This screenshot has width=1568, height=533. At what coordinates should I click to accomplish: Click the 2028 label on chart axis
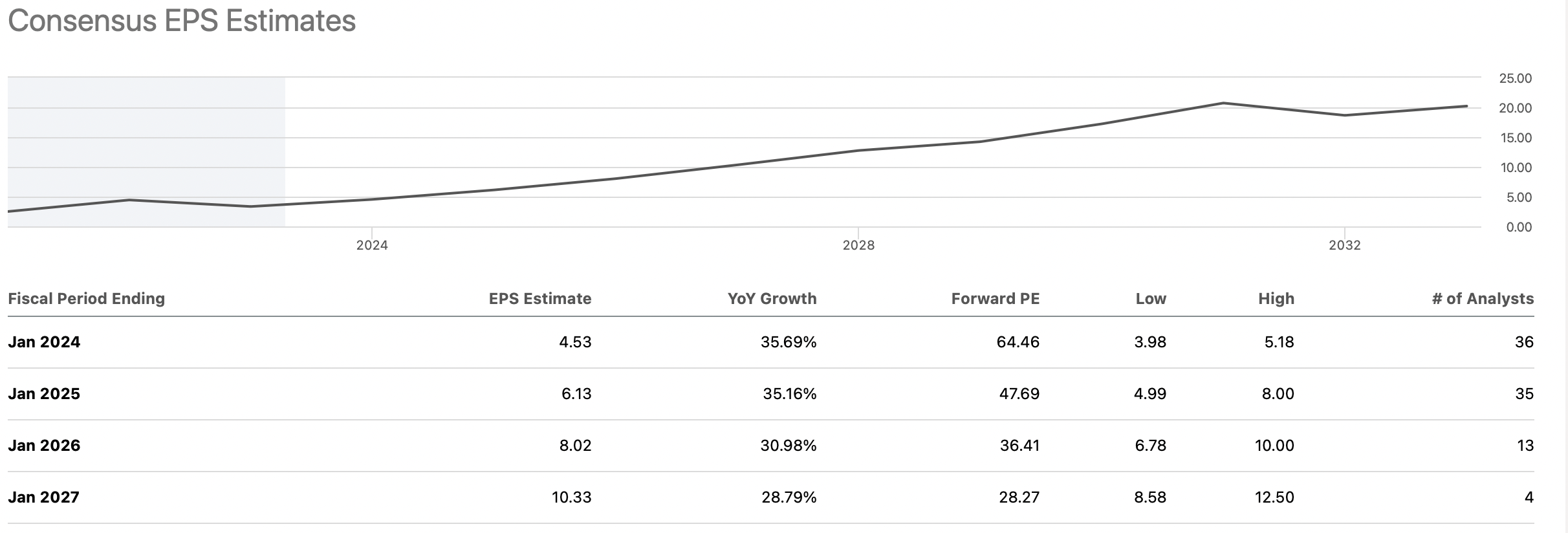tap(858, 245)
